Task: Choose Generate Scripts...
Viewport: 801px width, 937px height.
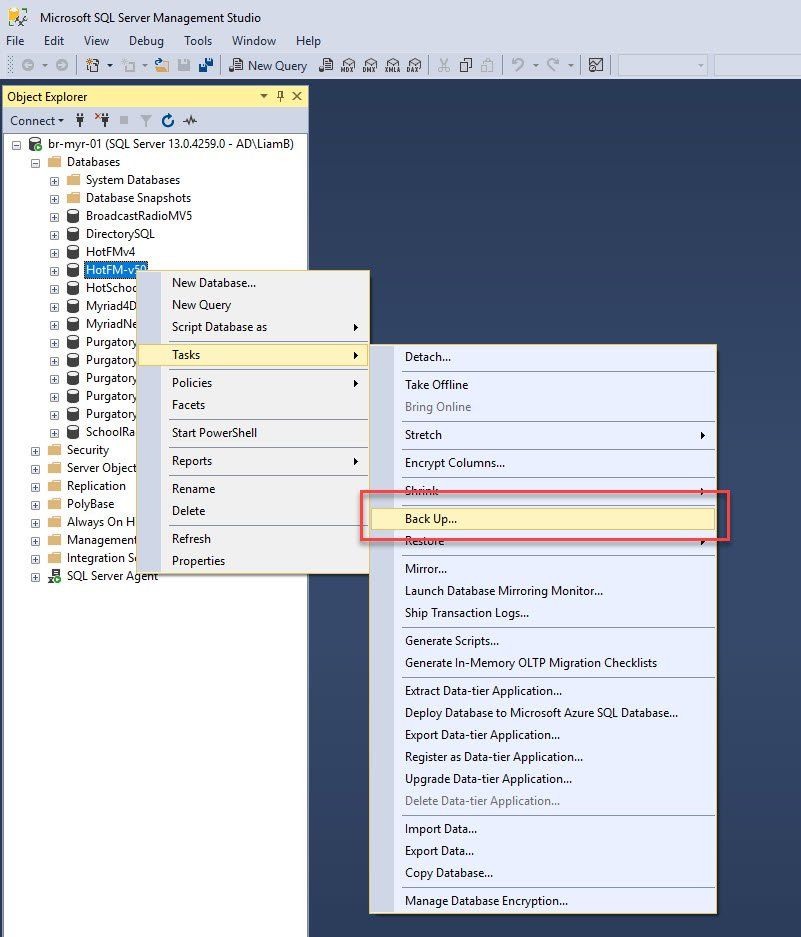Action: point(543,641)
